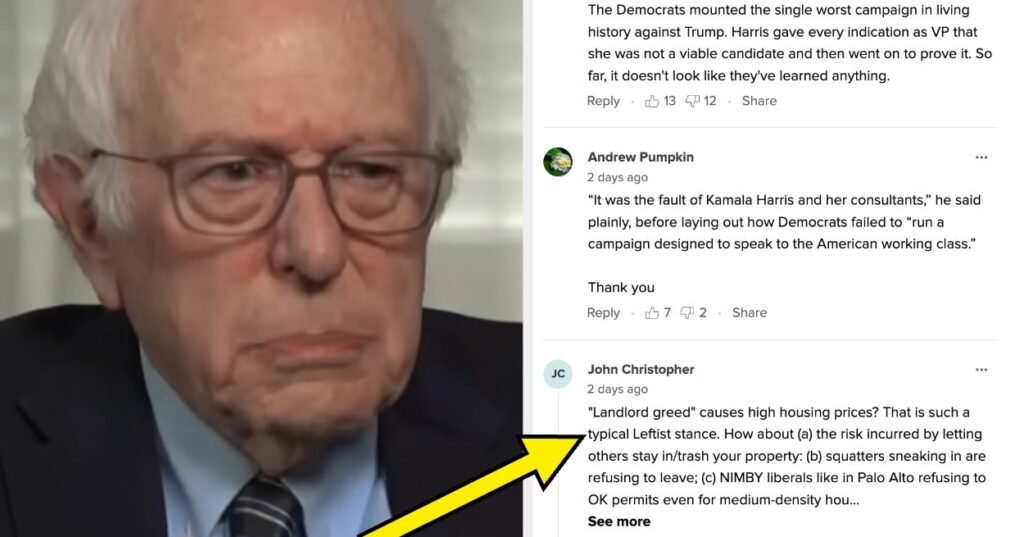Share Andrew Pumpkin's comment
The width and height of the screenshot is (1024, 537).
click(x=749, y=313)
